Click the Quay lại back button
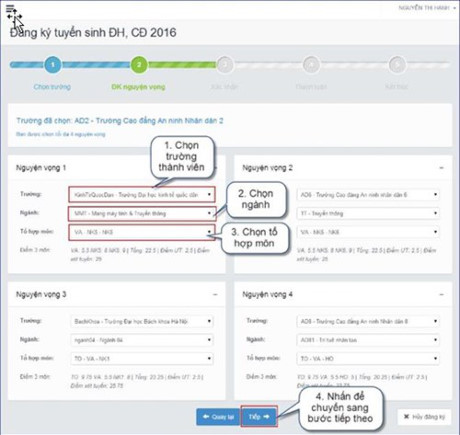The width and height of the screenshot is (460, 435). click(218, 417)
